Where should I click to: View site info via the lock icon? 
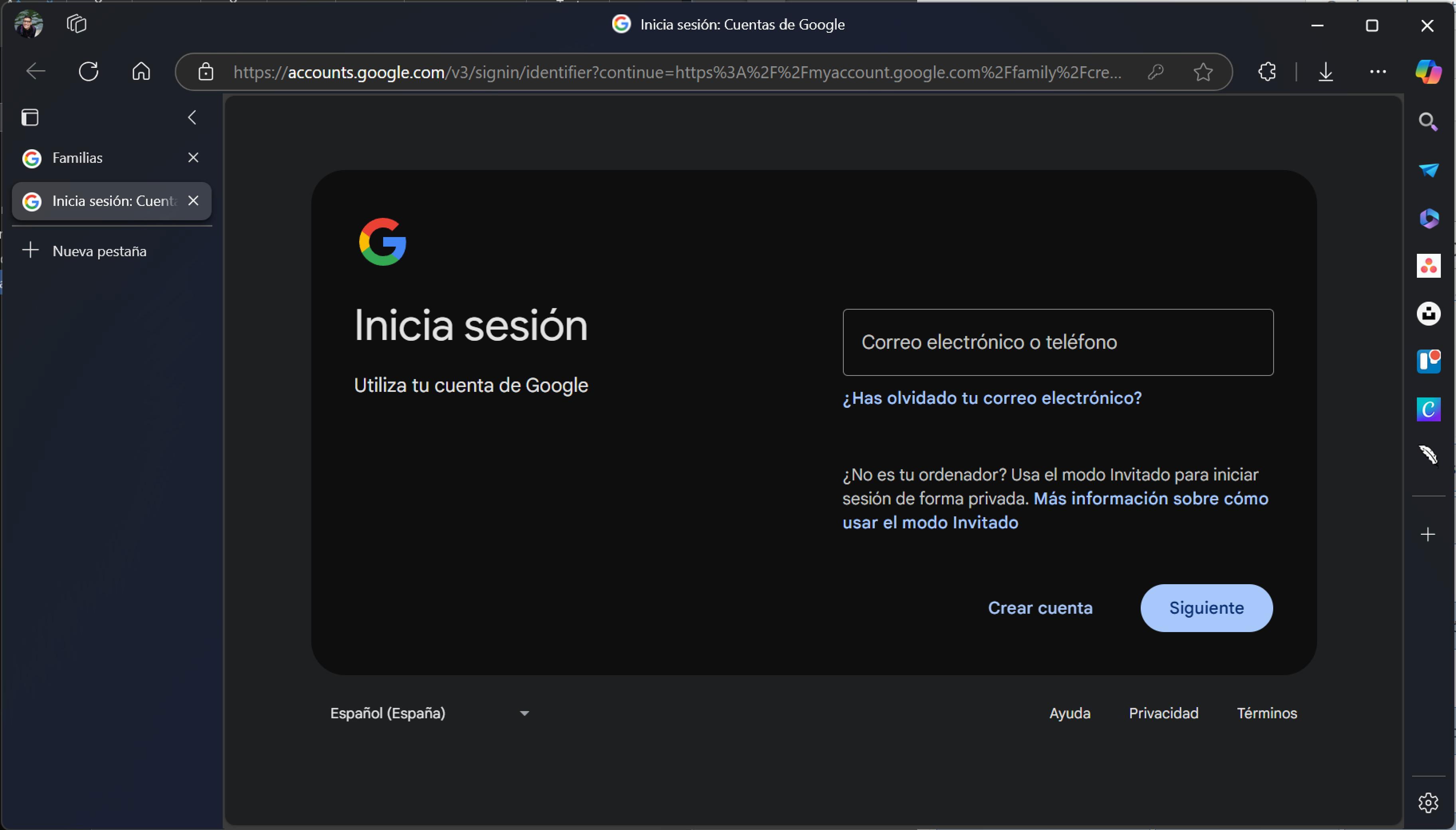[206, 72]
